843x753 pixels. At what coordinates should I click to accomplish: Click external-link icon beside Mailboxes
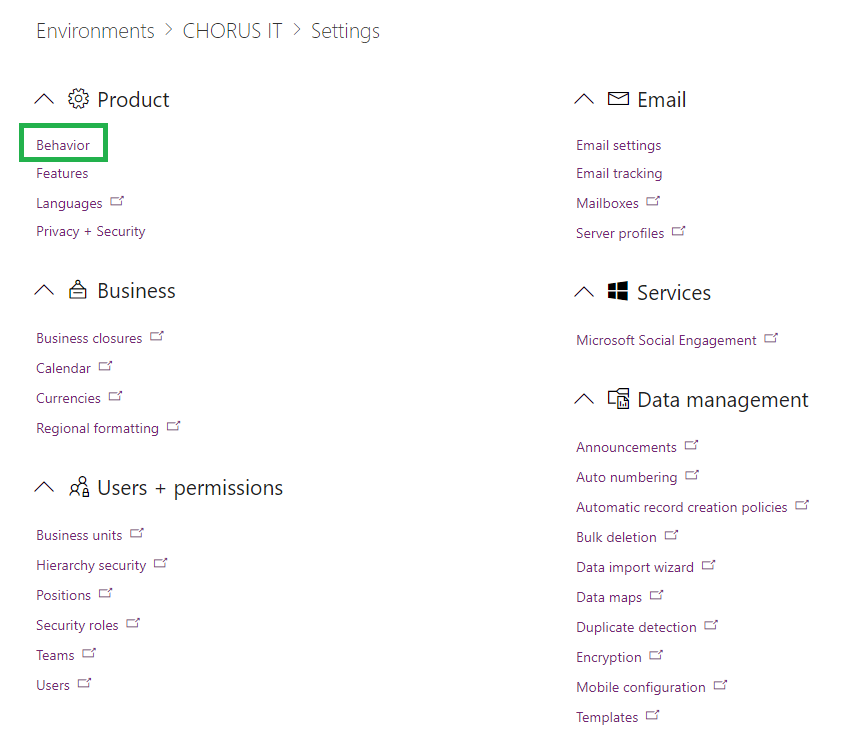pyautogui.click(x=653, y=202)
